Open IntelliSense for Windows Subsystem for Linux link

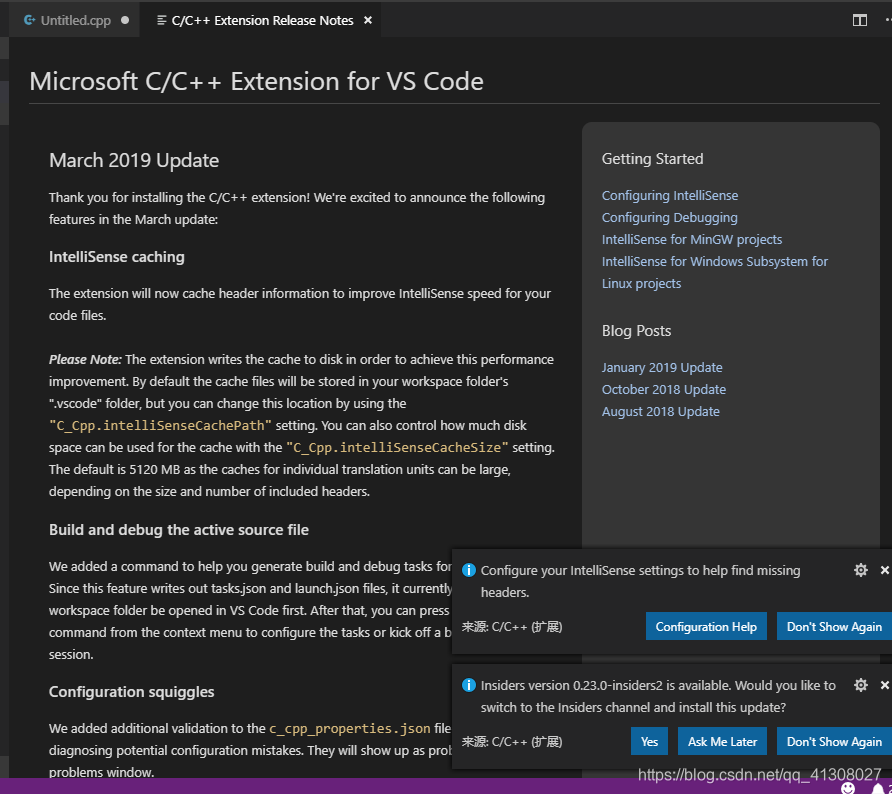(715, 272)
